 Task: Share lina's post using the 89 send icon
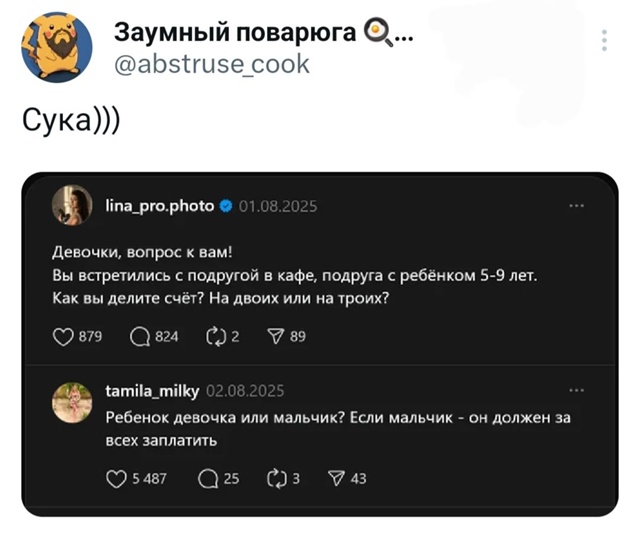coord(280,337)
